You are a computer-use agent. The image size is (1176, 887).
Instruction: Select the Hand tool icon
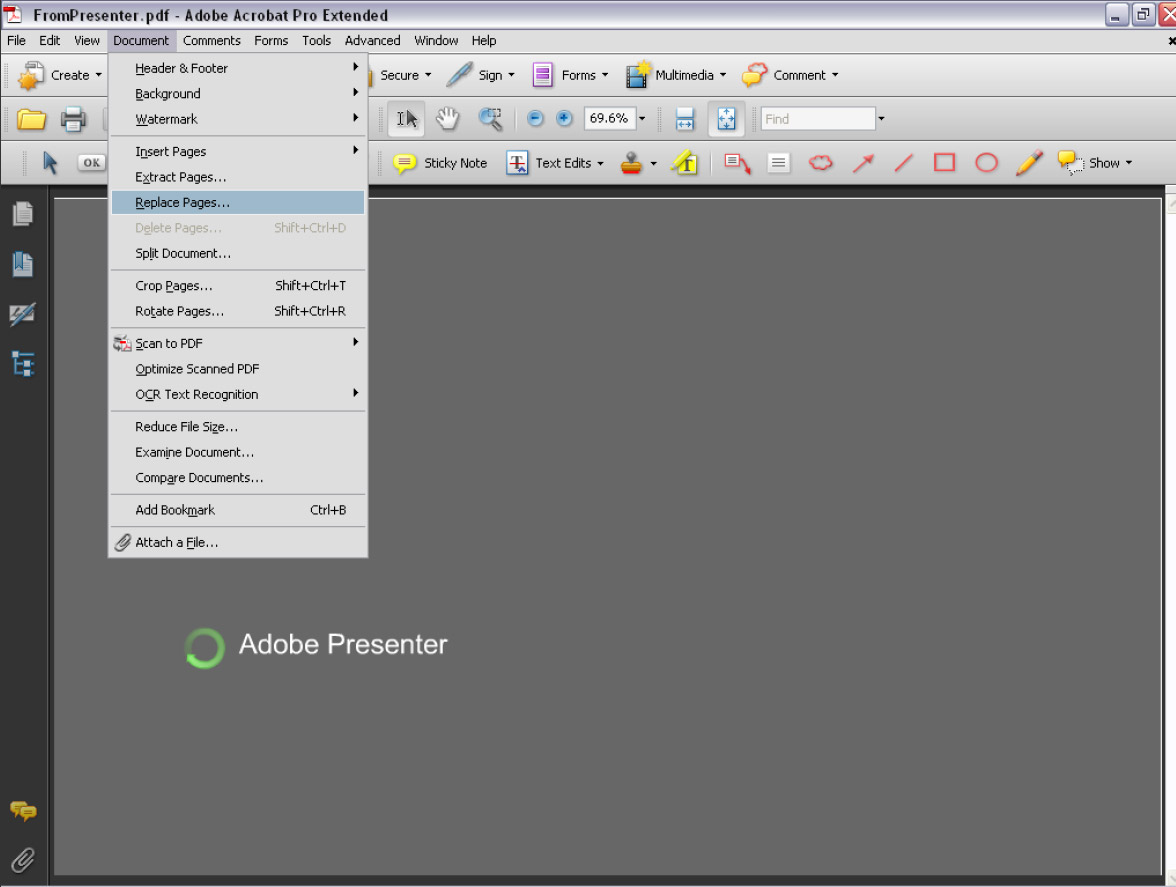point(447,119)
